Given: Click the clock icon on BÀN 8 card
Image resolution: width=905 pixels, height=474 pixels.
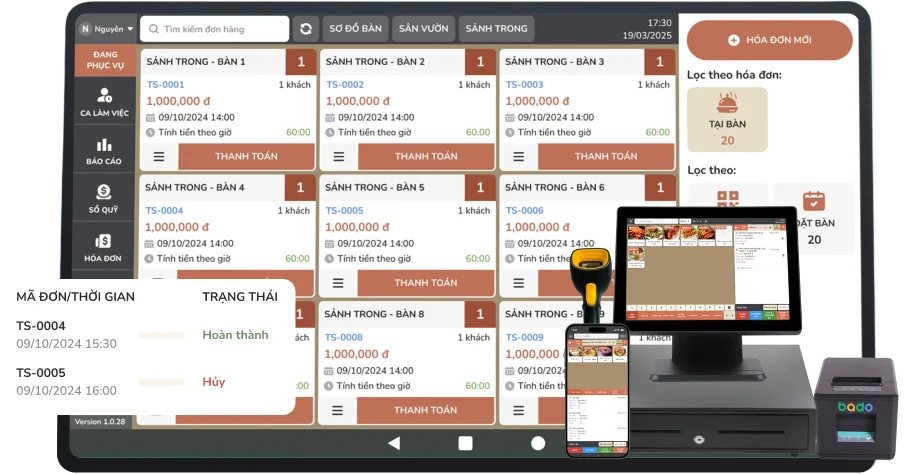Looking at the screenshot, I should coord(329,386).
